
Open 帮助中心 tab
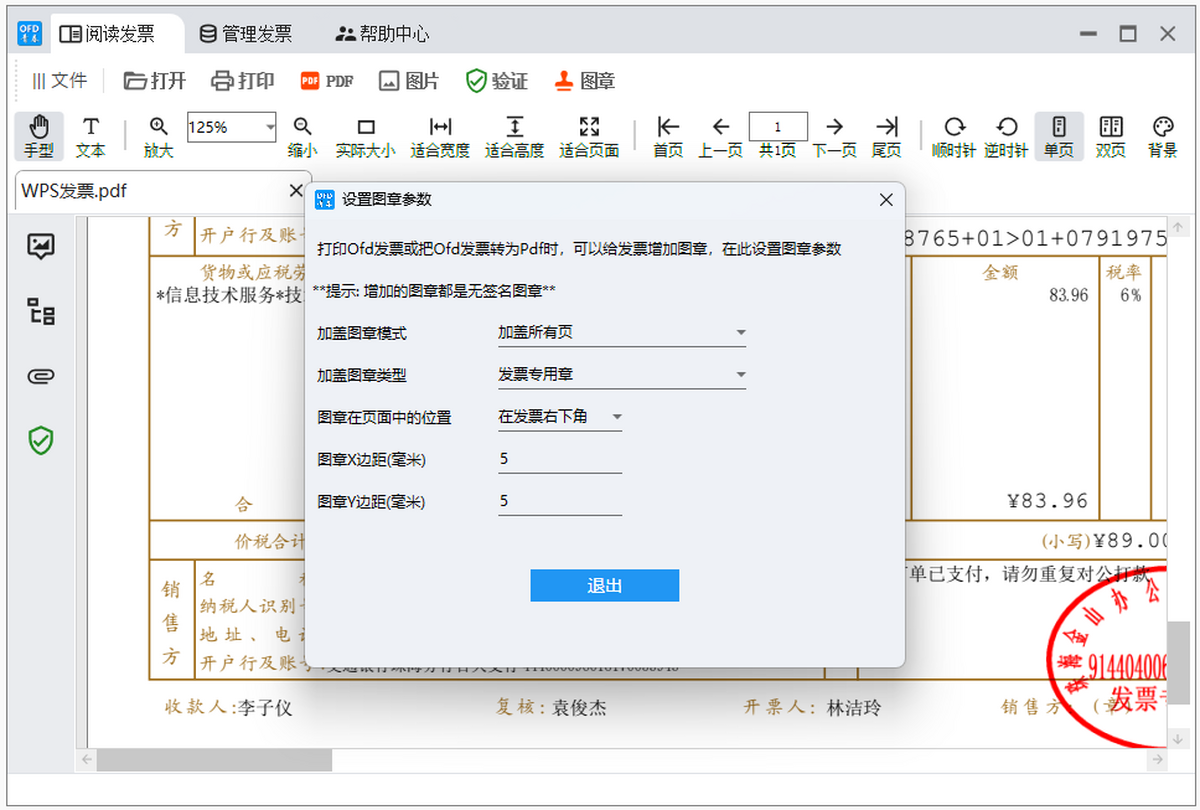[x=383, y=34]
